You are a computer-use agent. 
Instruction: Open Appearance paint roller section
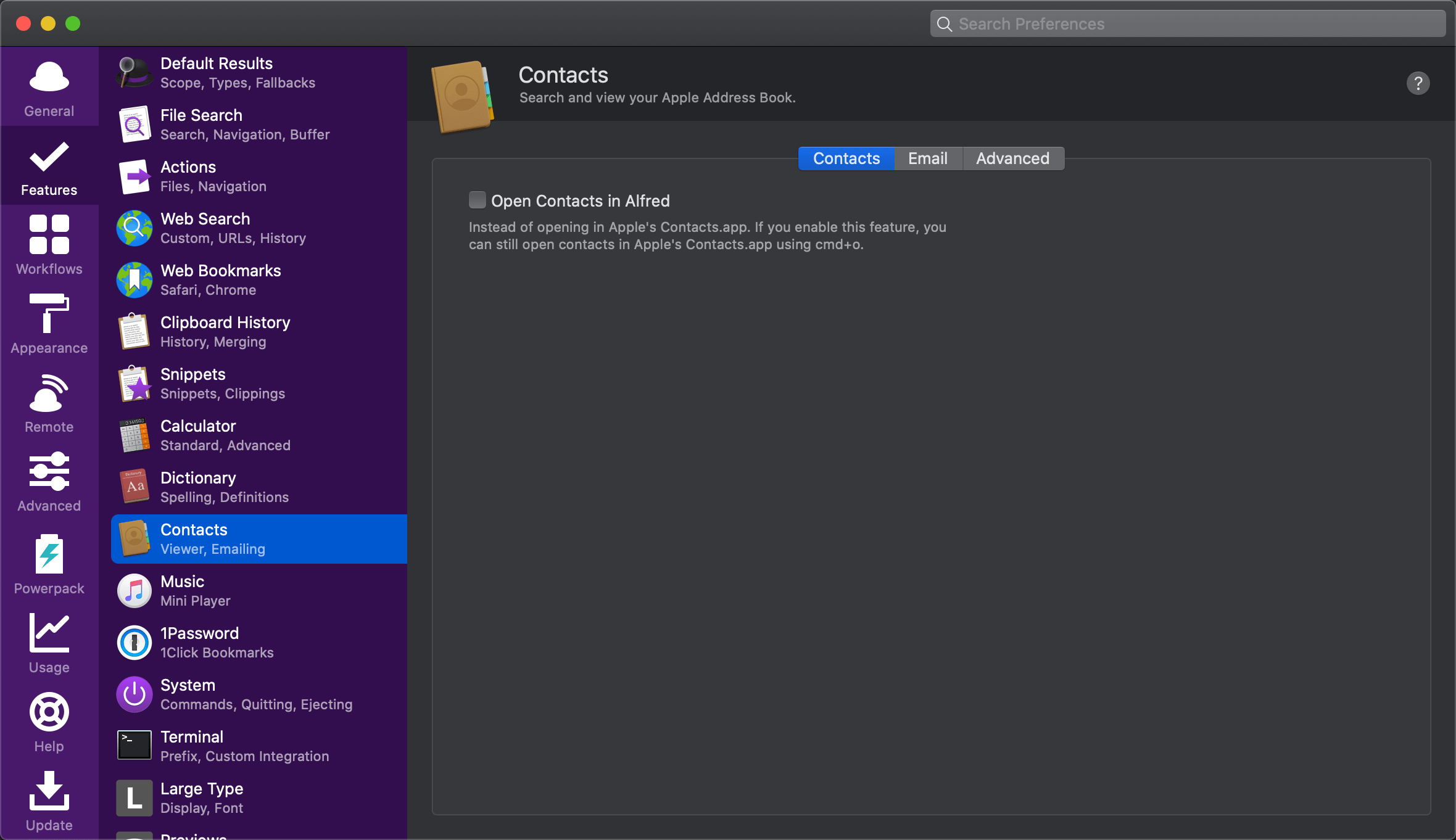pyautogui.click(x=49, y=324)
